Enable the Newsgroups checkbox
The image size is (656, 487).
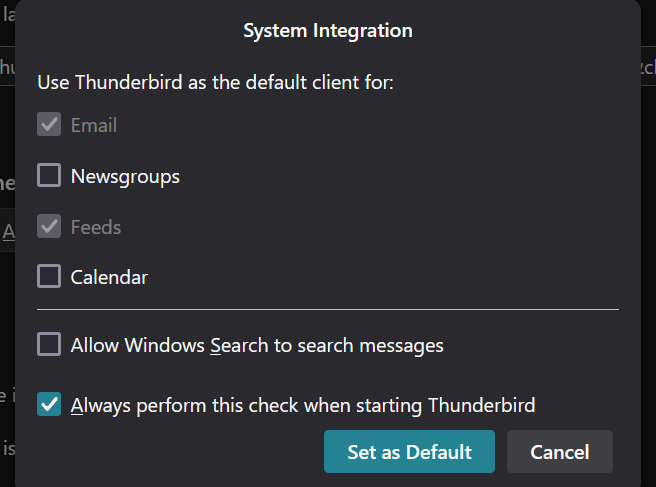point(49,176)
